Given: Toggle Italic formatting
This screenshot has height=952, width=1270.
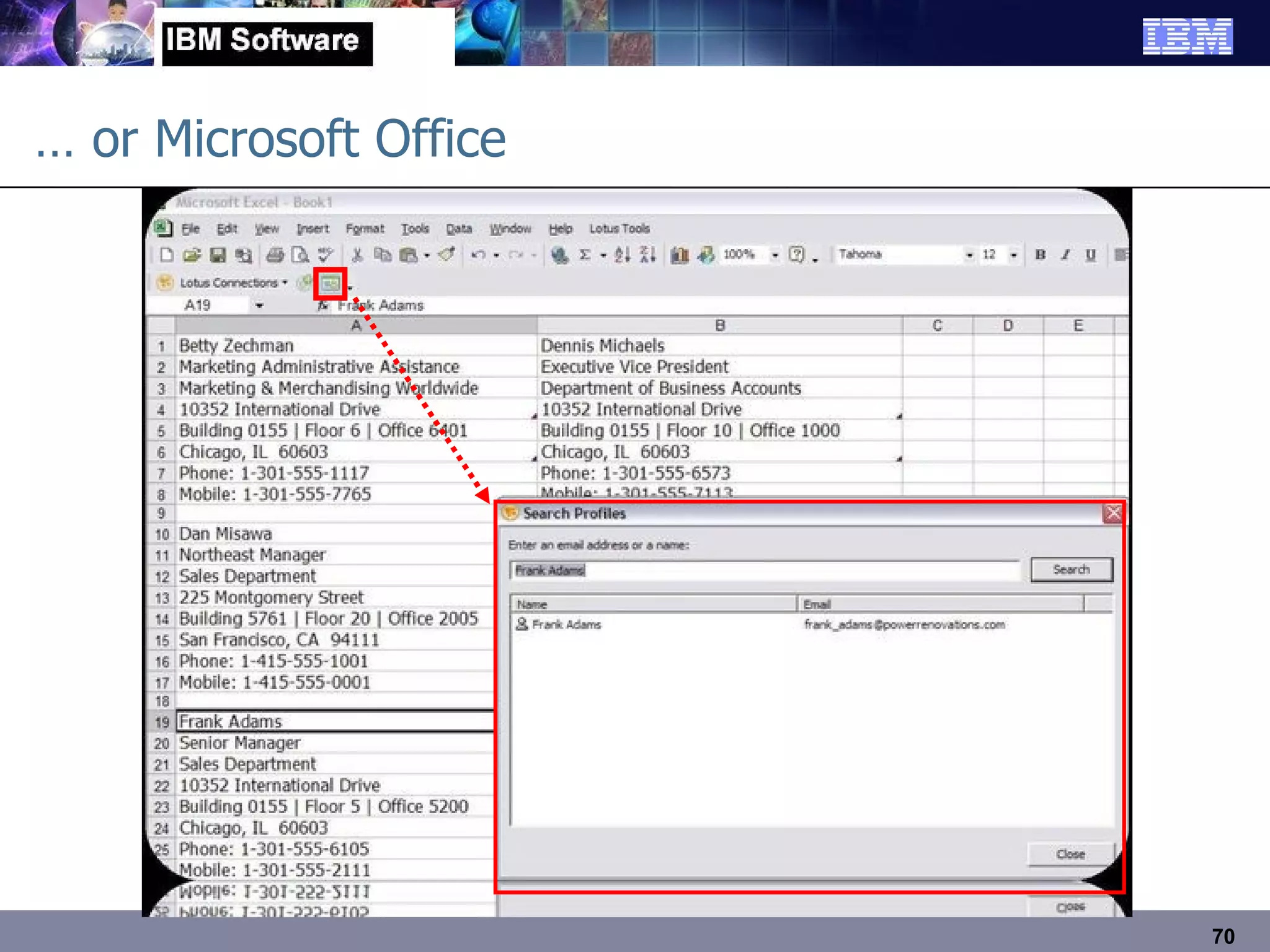Looking at the screenshot, I should click(x=1065, y=255).
